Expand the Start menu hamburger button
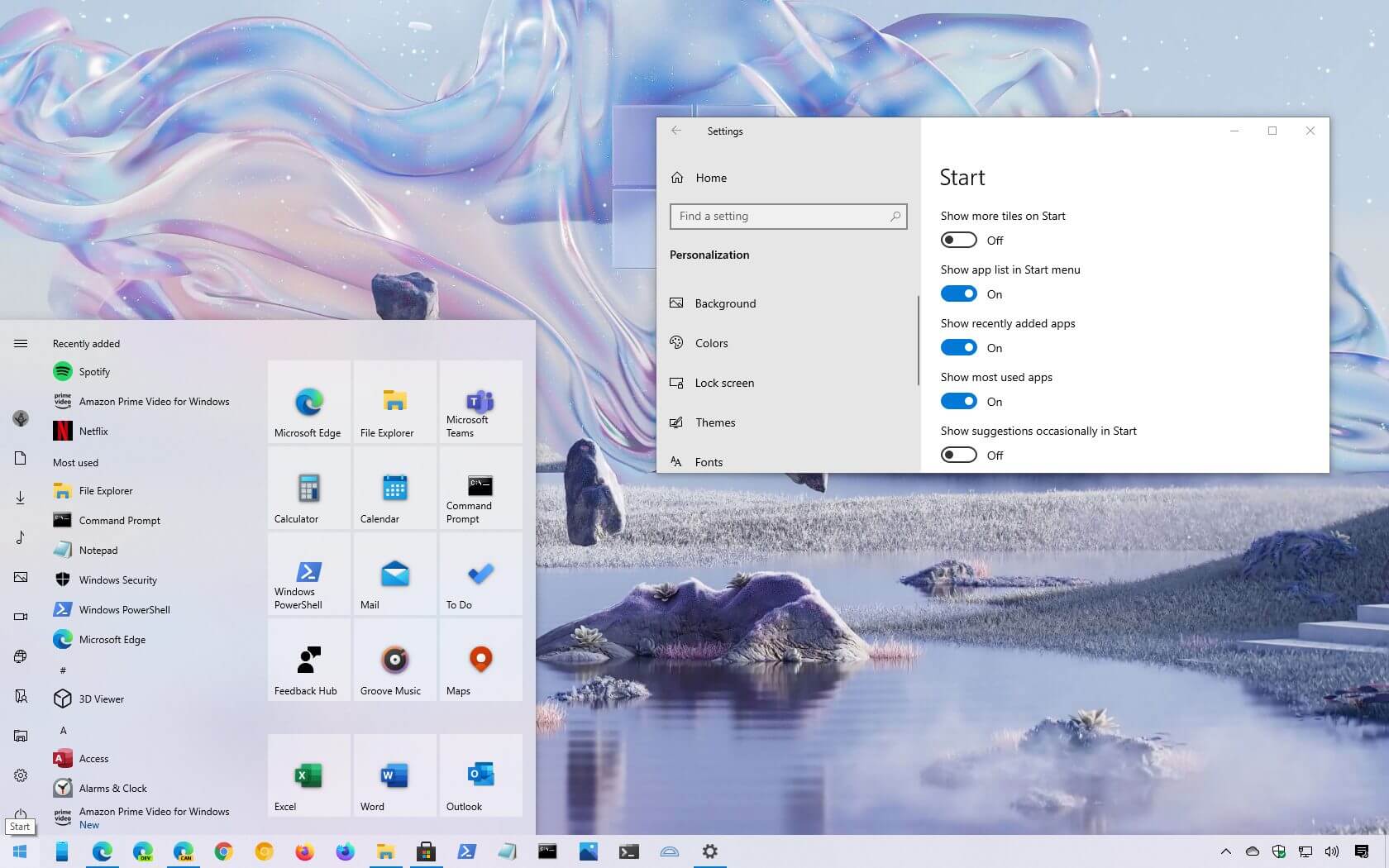Image resolution: width=1389 pixels, height=868 pixels. [x=21, y=343]
